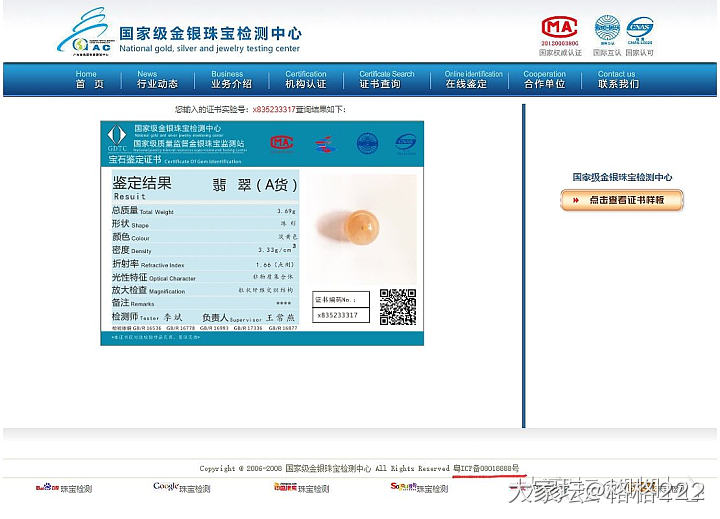720x519 pixels.
Task: Click the QAC site logo in header
Action: click(85, 33)
